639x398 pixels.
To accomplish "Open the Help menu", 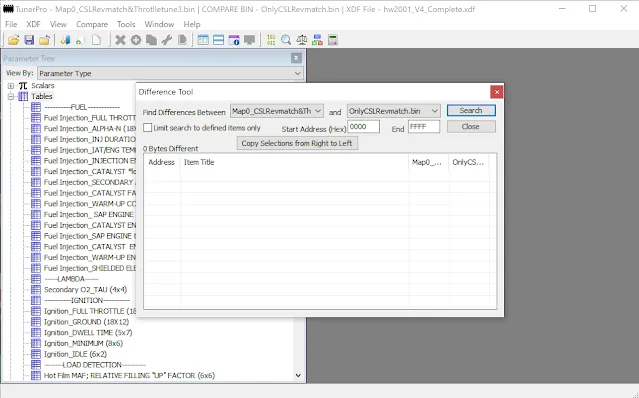I will 192,24.
